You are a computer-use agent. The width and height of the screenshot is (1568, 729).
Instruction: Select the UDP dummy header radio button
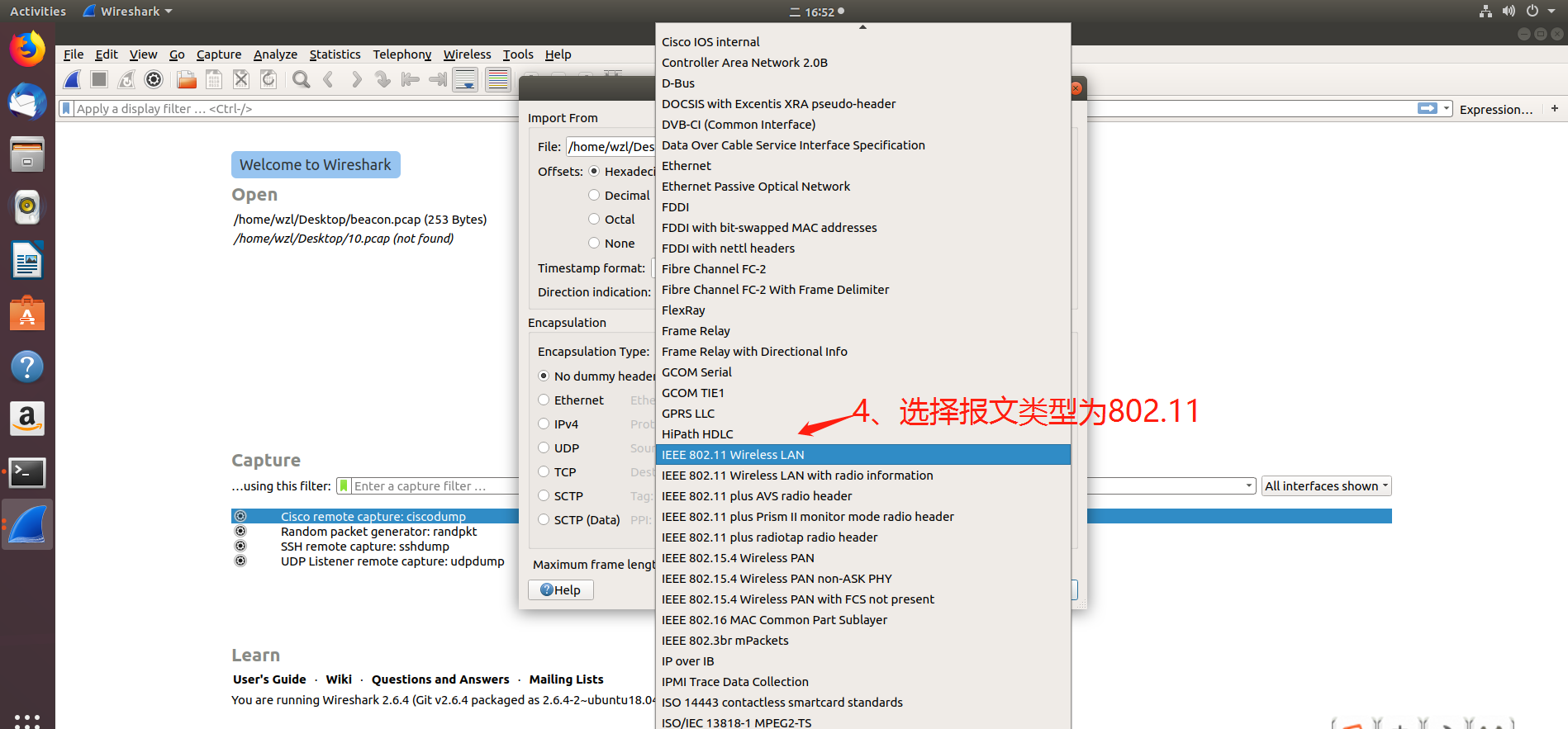544,447
